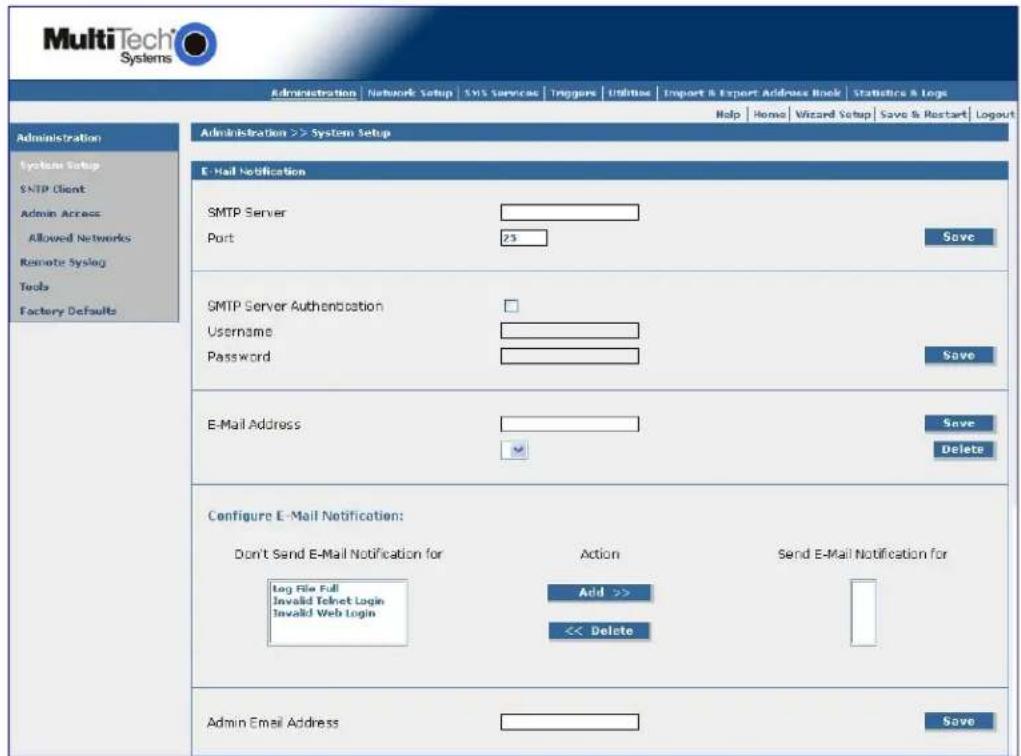Open Import & Export Address Book menu
The image size is (1021, 756).
click(x=752, y=93)
